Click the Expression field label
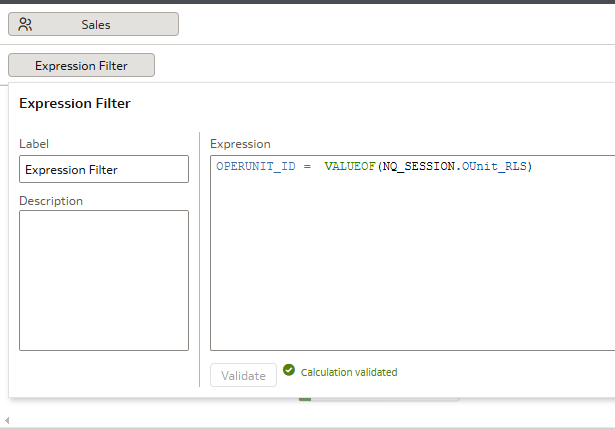 pyautogui.click(x=240, y=144)
